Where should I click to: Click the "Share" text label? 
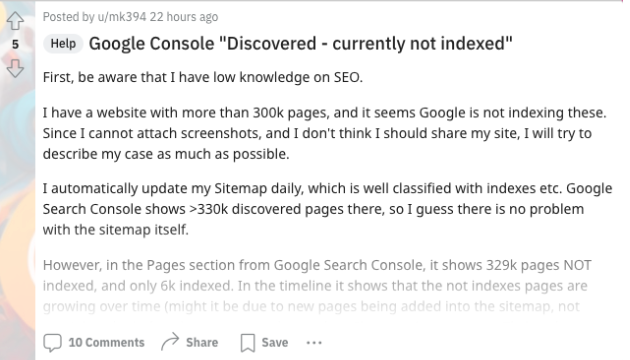tap(202, 342)
